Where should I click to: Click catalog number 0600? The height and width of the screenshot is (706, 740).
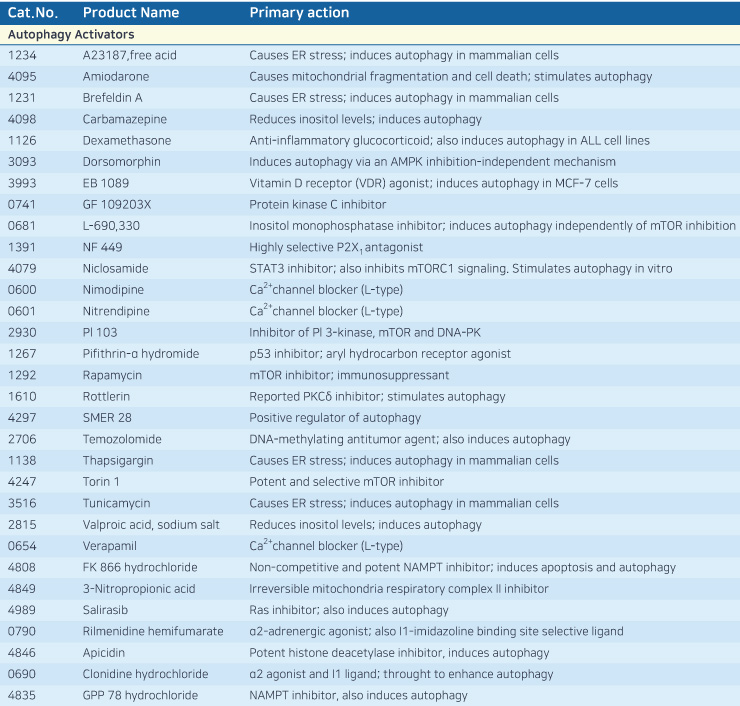pyautogui.click(x=22, y=290)
